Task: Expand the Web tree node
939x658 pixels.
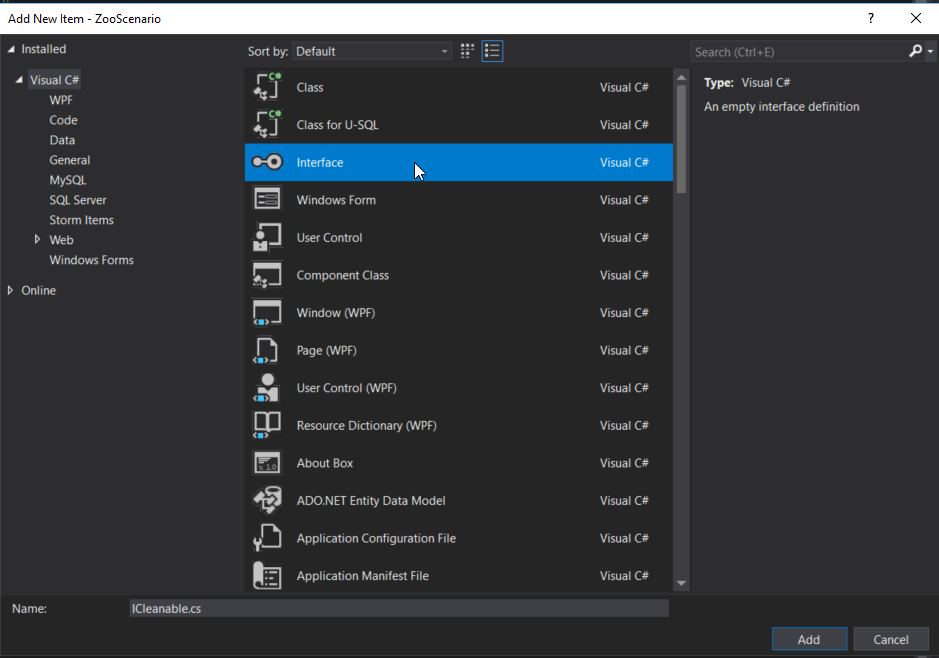Action: pos(38,240)
